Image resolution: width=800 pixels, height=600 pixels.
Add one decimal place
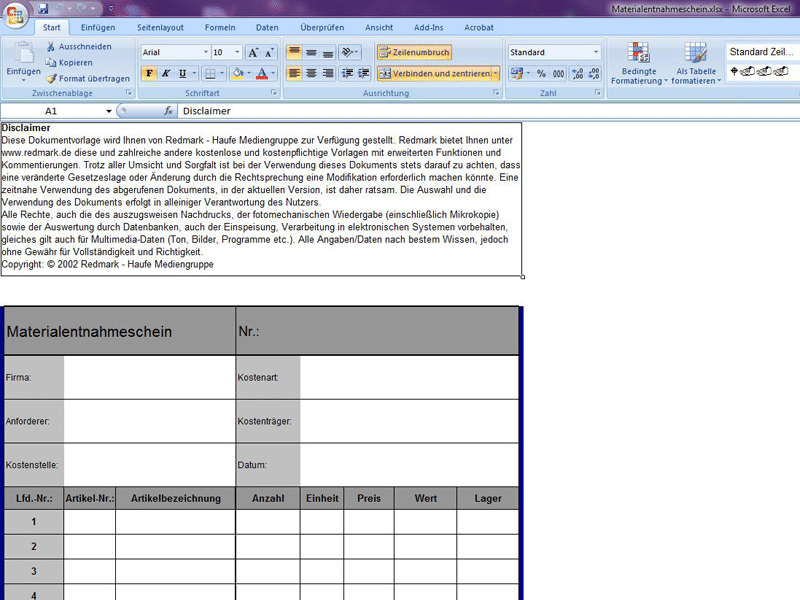point(578,73)
